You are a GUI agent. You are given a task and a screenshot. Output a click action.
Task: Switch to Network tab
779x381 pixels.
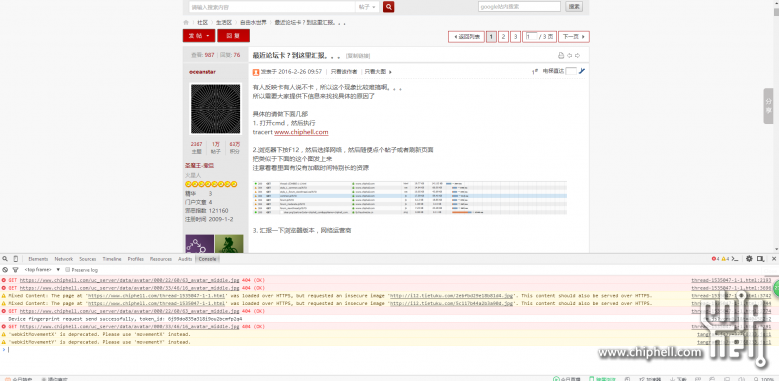pyautogui.click(x=64, y=259)
